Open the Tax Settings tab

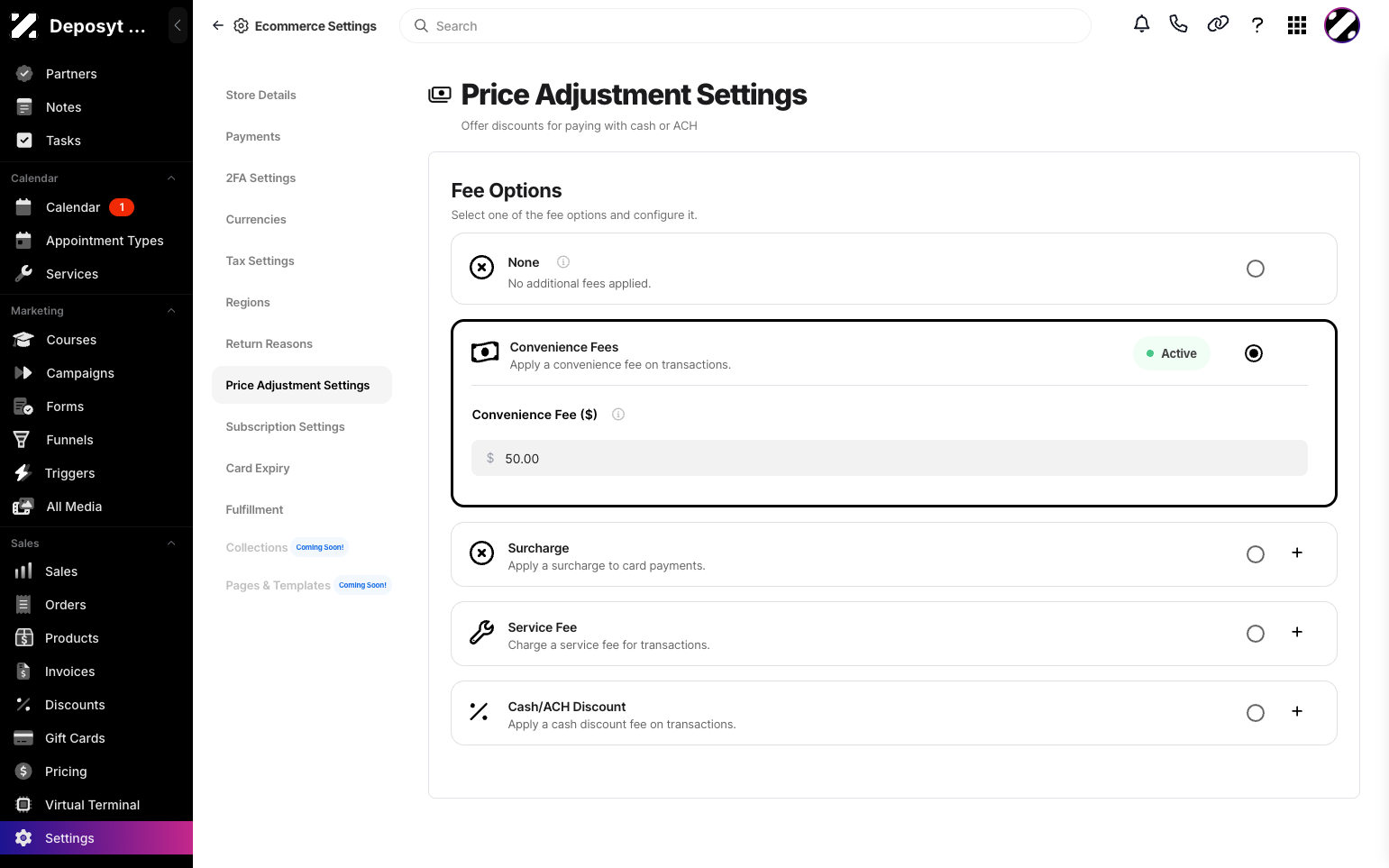click(x=260, y=260)
